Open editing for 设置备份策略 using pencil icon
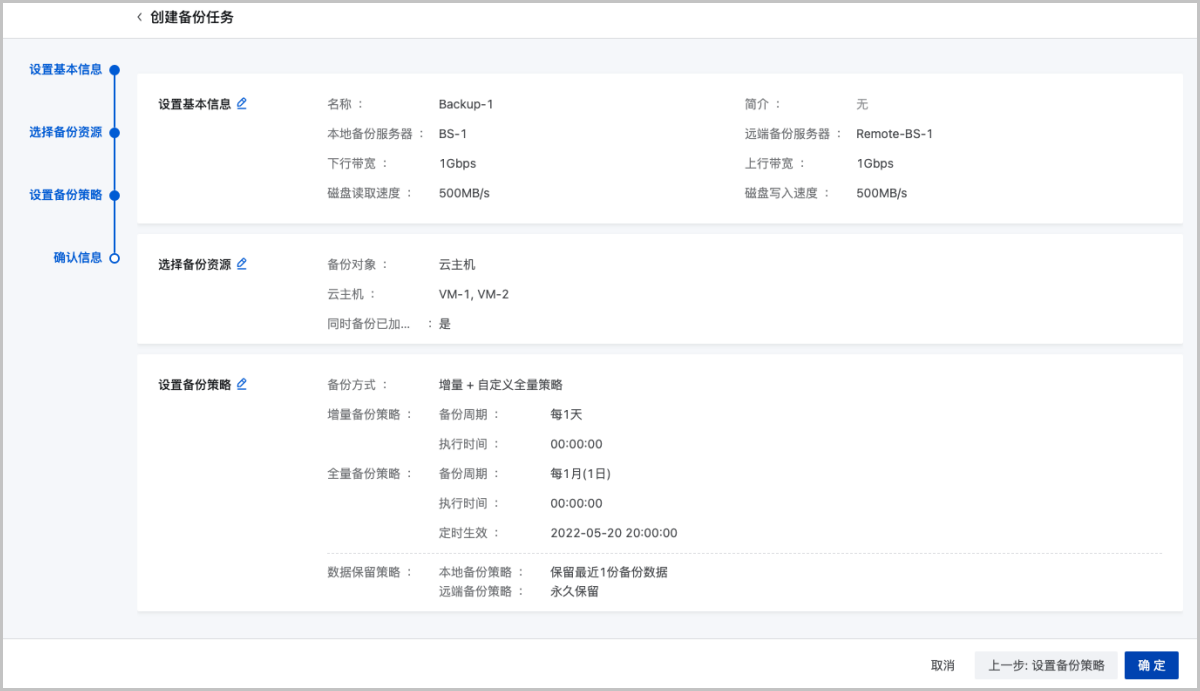 click(242, 384)
